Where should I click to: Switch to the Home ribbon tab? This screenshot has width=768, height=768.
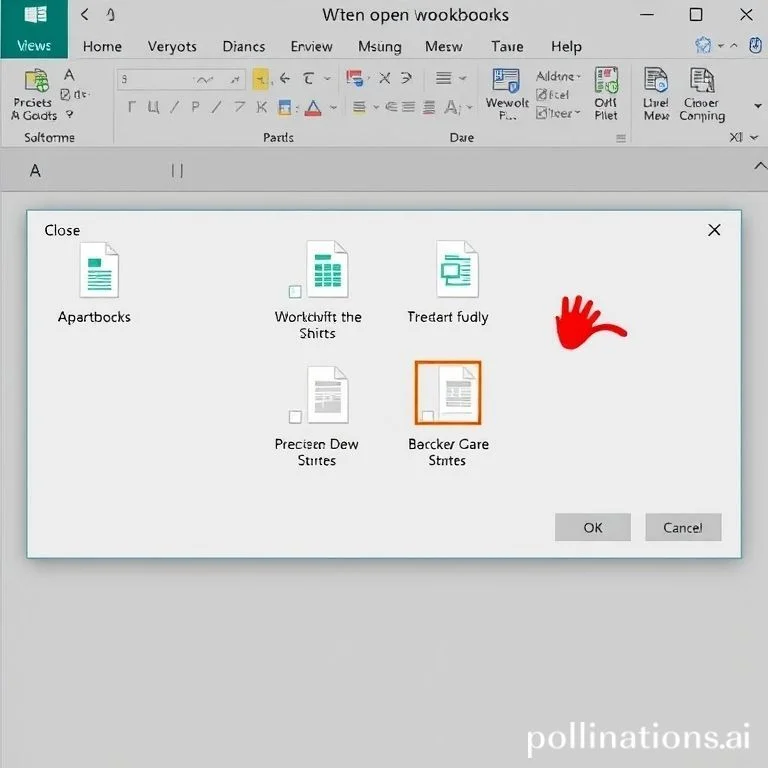[102, 47]
